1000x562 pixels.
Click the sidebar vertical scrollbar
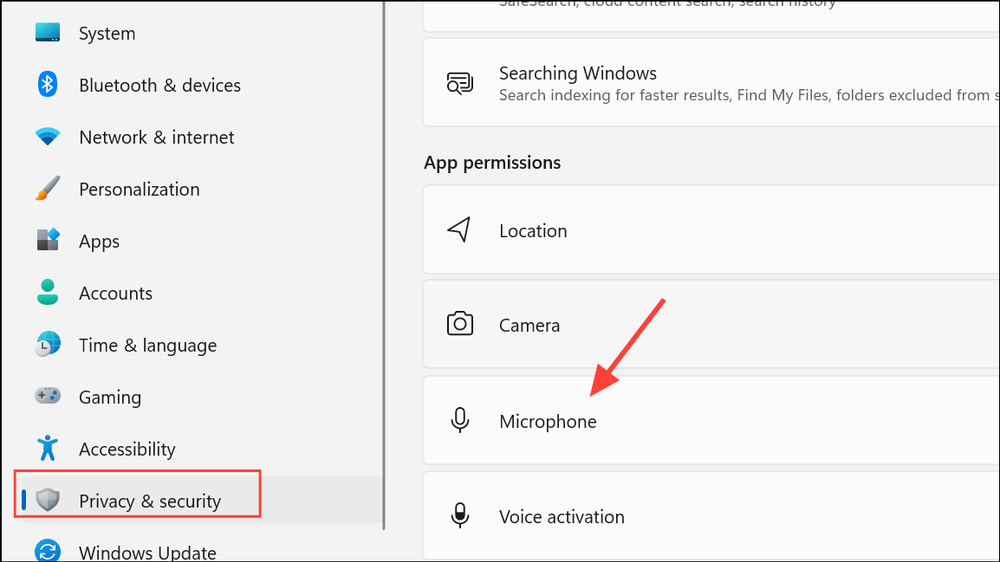coord(384,265)
